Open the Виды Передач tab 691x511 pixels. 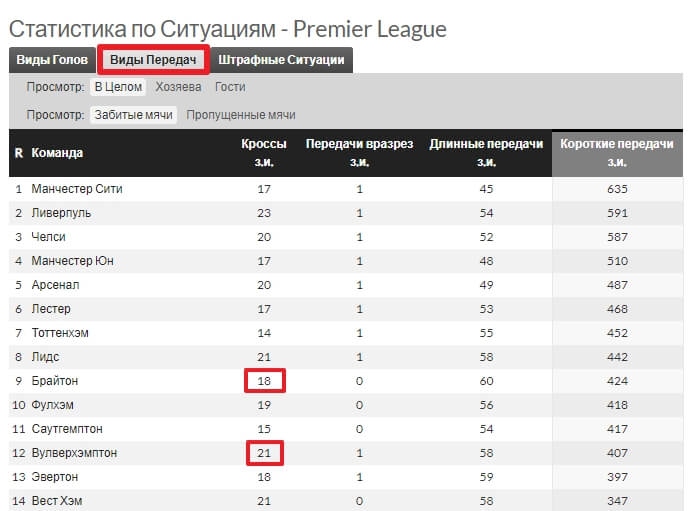coord(153,60)
